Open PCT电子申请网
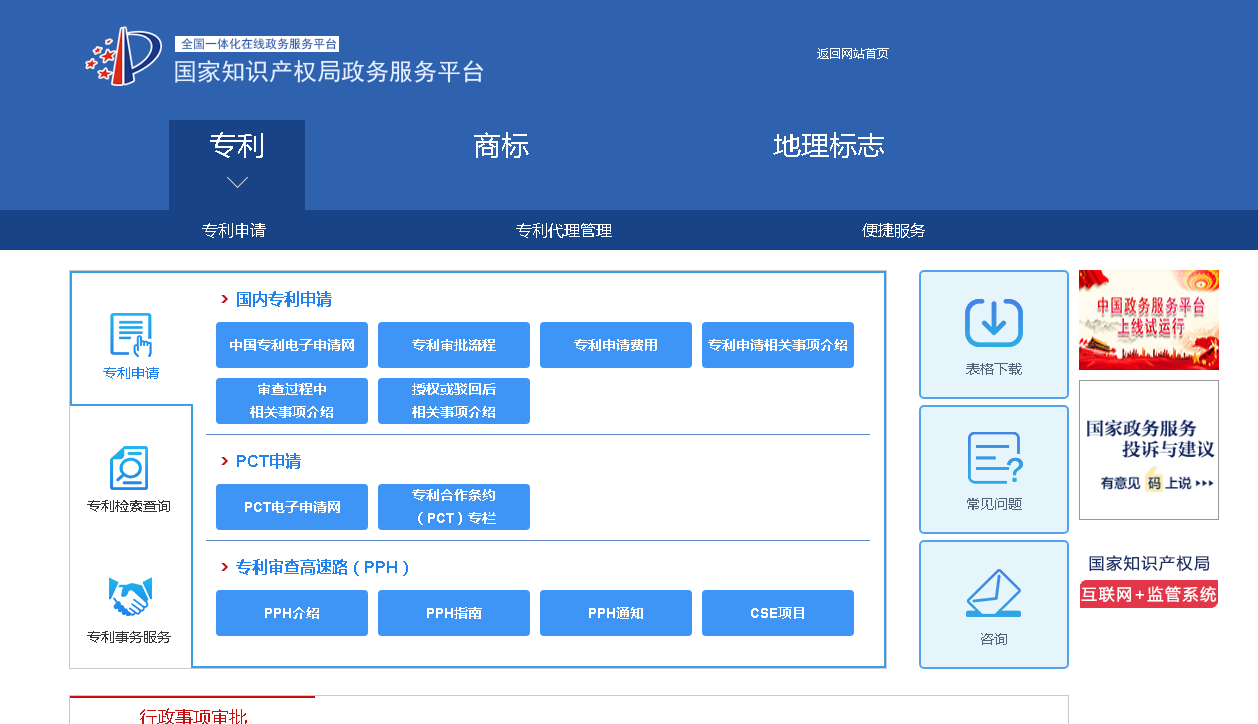 click(291, 507)
